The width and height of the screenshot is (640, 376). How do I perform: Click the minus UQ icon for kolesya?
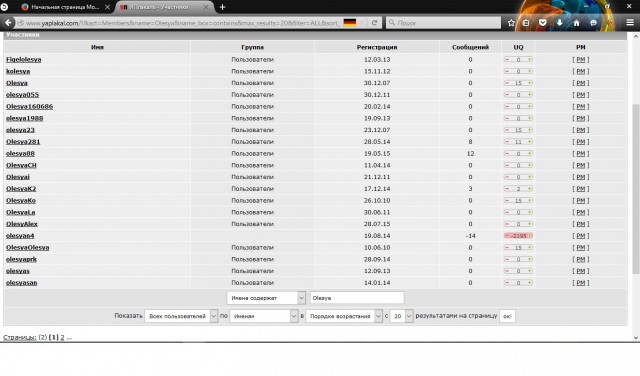click(507, 71)
